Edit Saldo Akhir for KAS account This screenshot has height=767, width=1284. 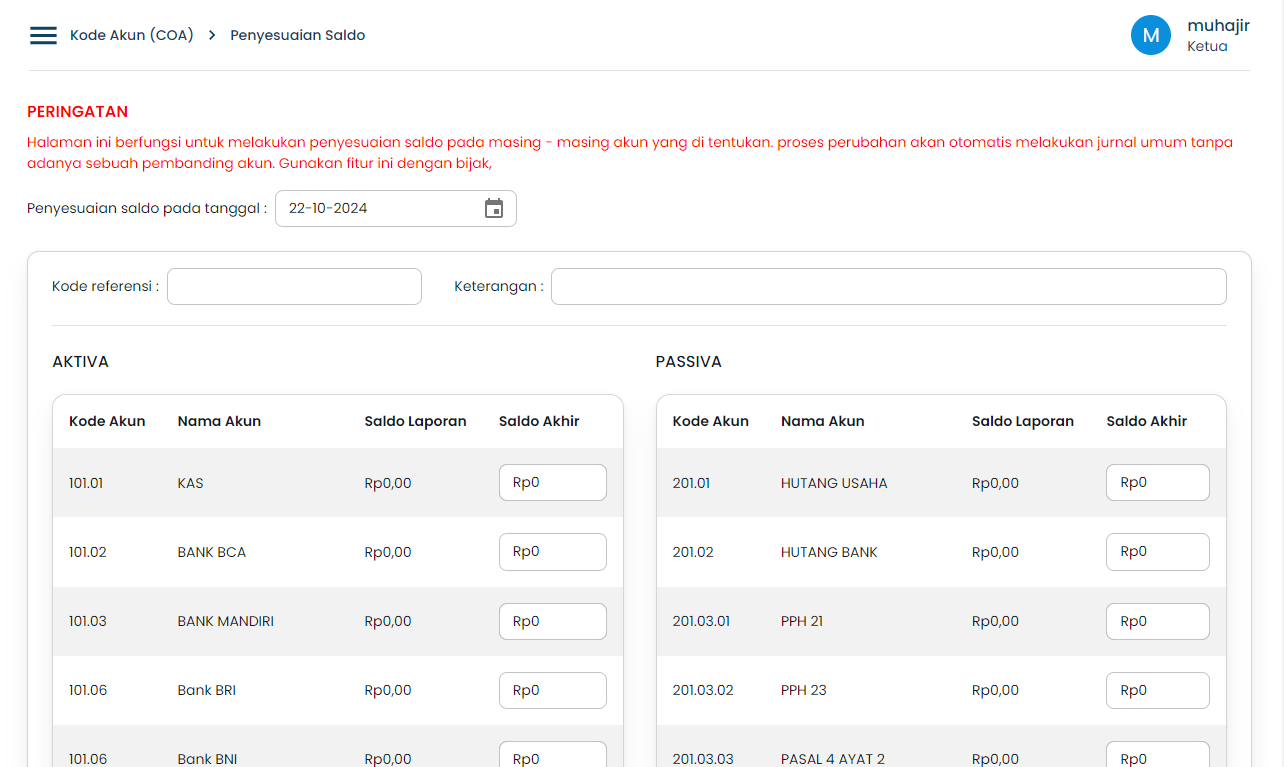click(x=552, y=482)
